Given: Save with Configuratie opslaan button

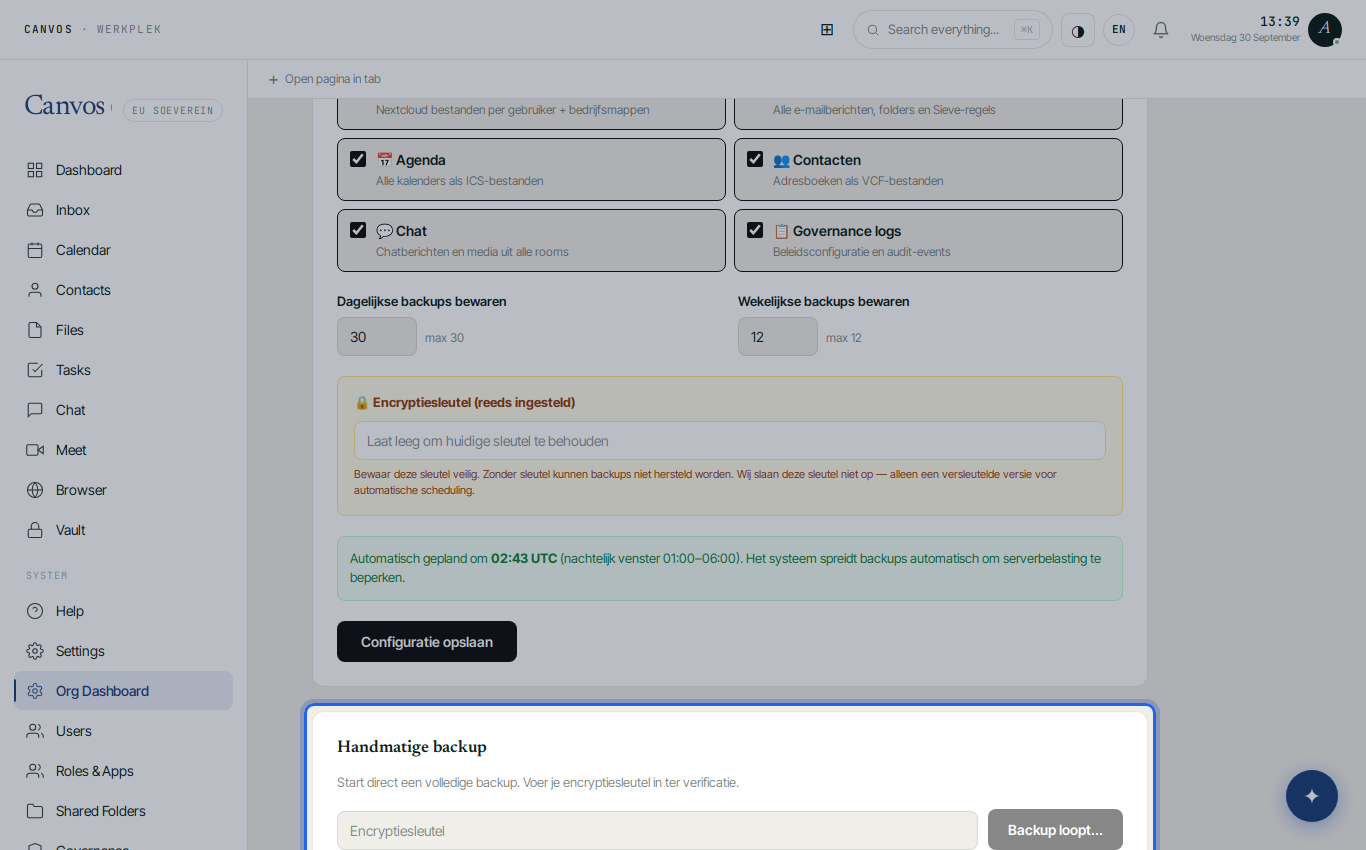Looking at the screenshot, I should [427, 642].
